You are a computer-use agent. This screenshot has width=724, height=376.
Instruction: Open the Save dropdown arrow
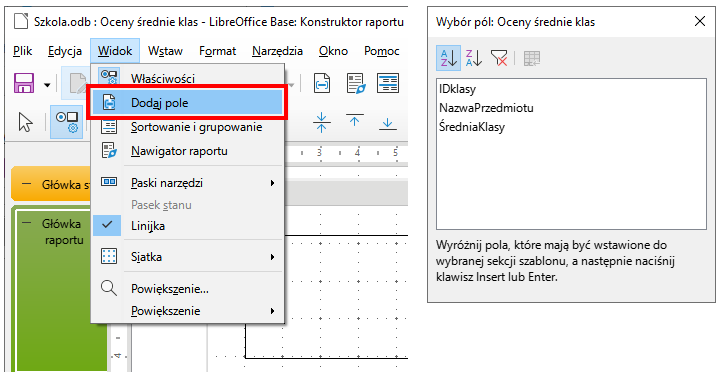click(47, 85)
